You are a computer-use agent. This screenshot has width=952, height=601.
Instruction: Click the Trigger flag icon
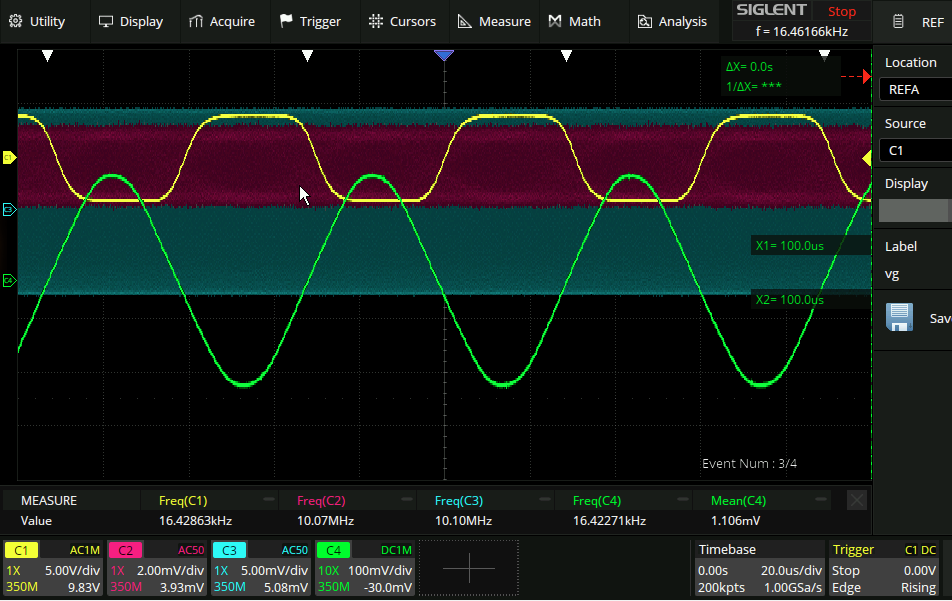coord(286,21)
